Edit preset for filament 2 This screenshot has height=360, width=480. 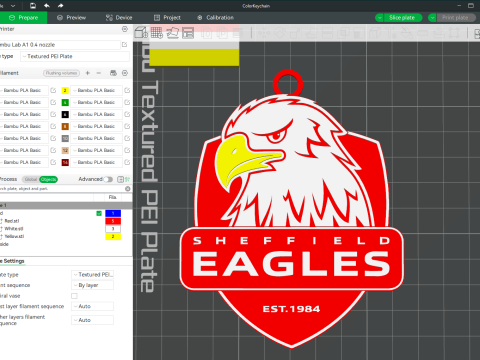[x=127, y=90]
